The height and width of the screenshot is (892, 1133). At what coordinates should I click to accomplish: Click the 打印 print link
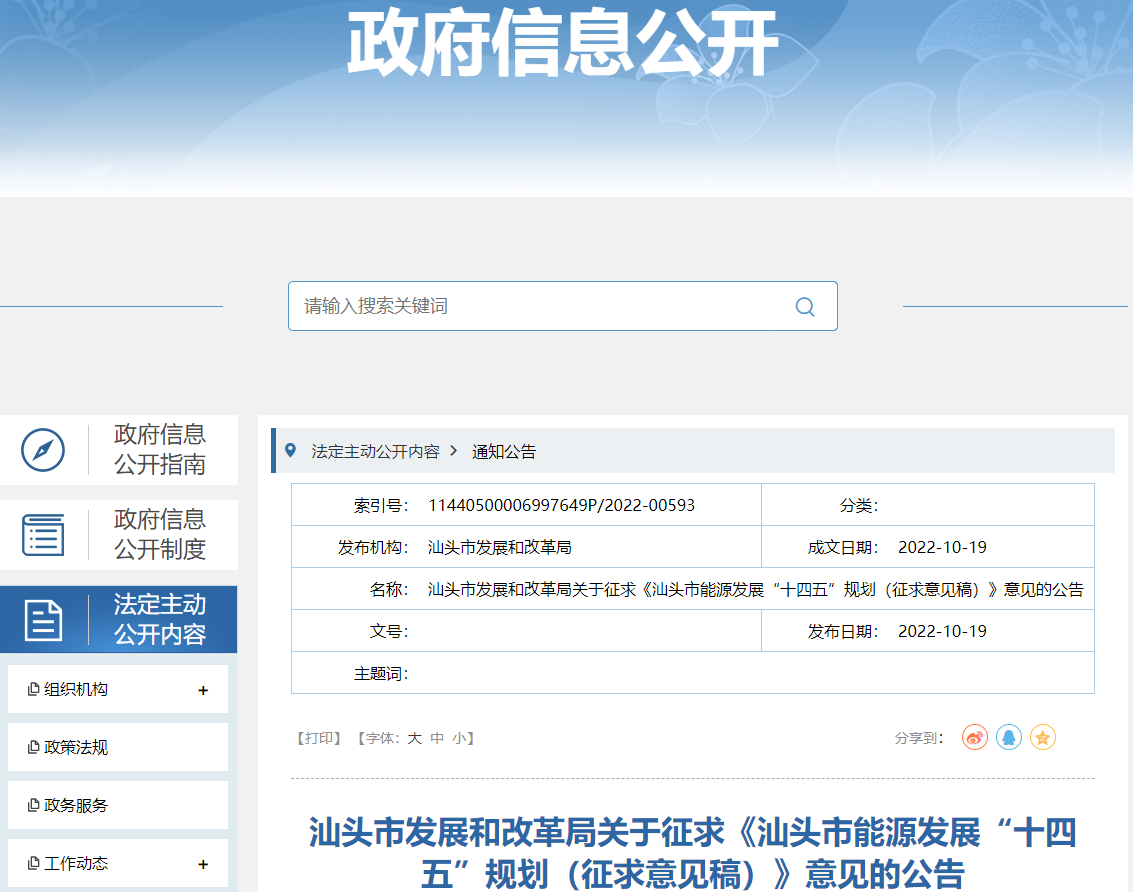319,739
